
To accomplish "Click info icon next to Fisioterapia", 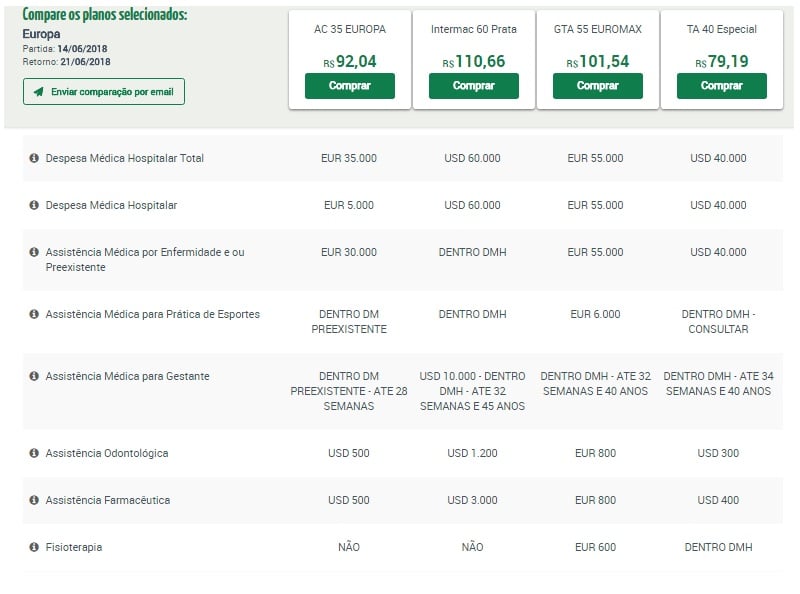I will click(x=34, y=547).
